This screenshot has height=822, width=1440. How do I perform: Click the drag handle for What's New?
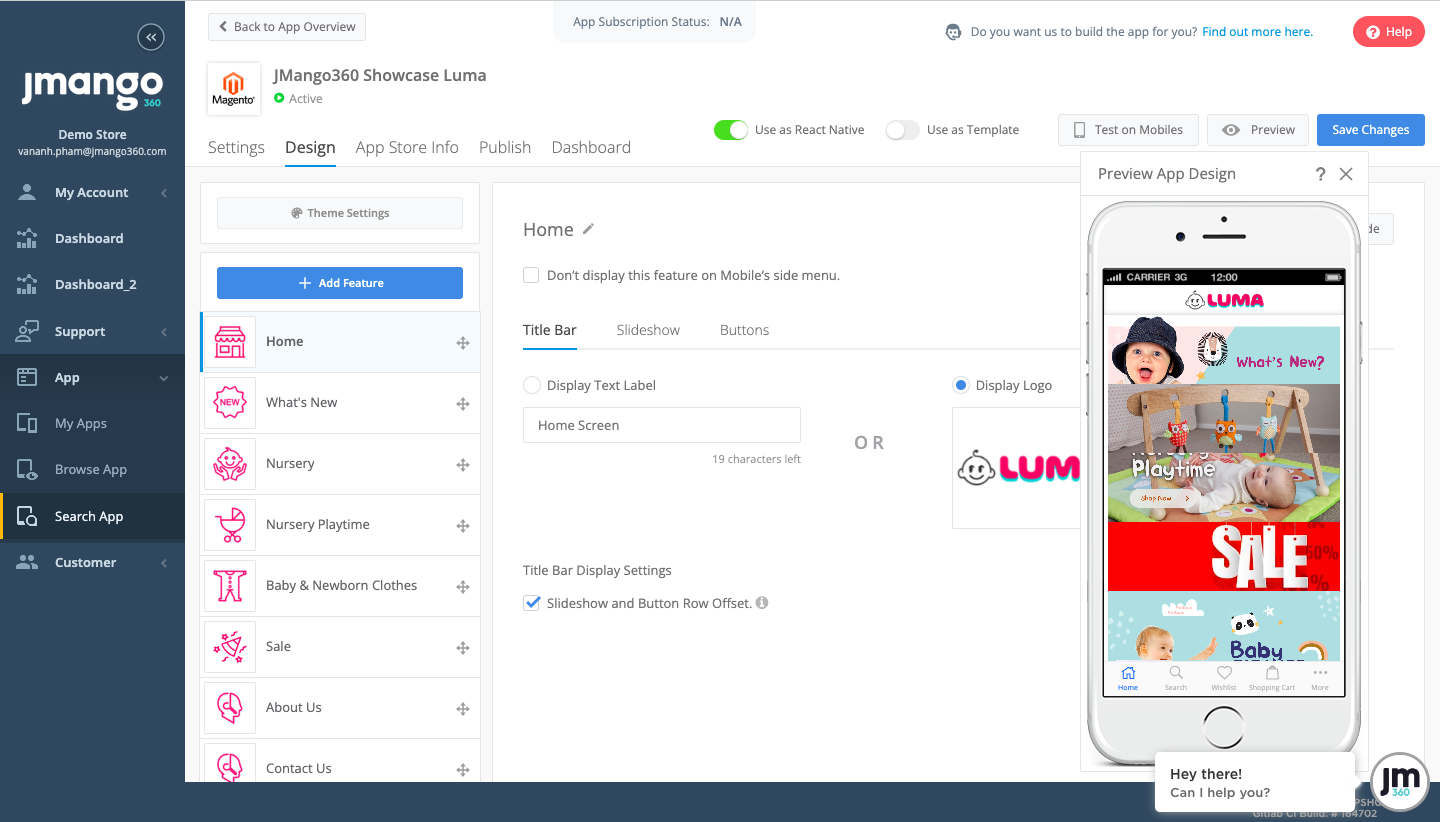coord(463,404)
